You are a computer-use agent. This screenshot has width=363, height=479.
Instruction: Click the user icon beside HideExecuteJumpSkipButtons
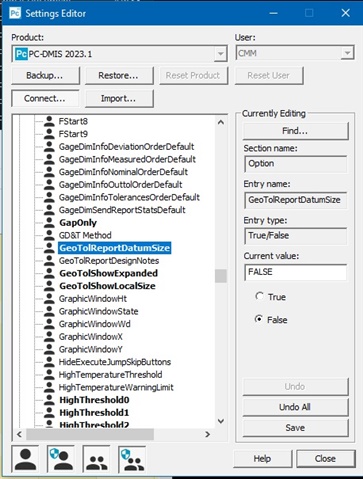pyautogui.click(x=49, y=362)
